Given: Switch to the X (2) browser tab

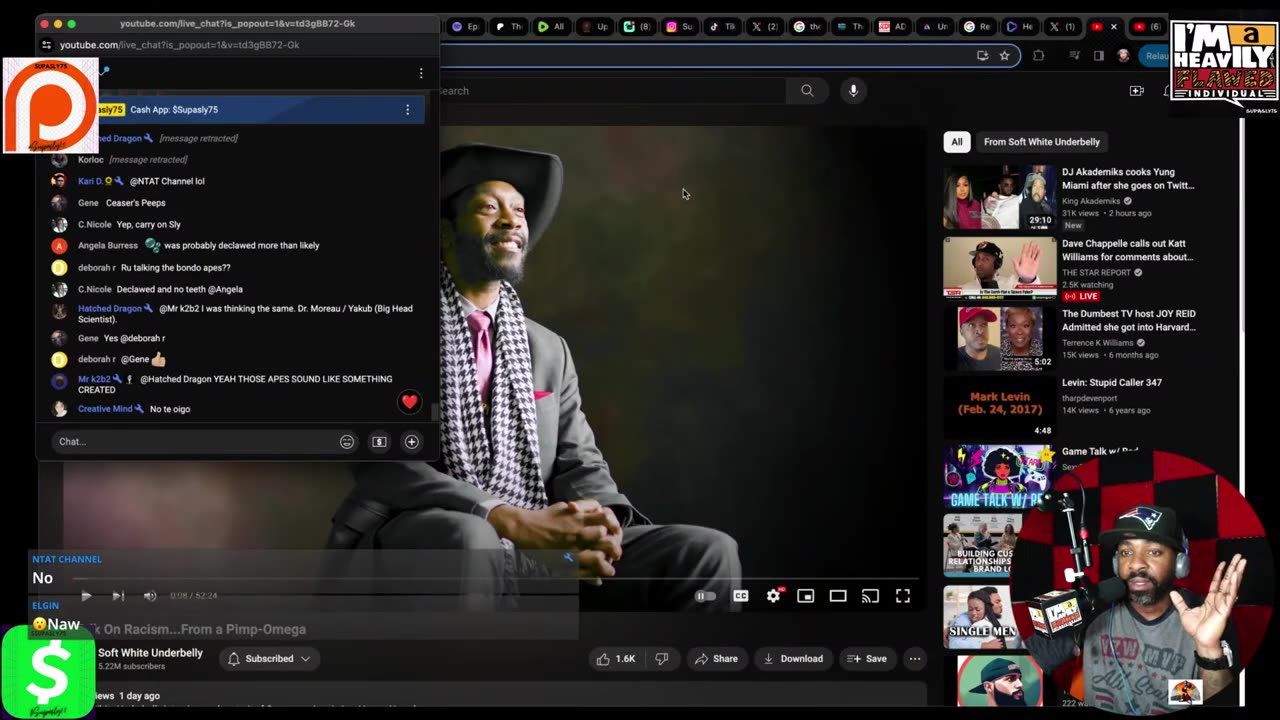Looking at the screenshot, I should point(767,27).
